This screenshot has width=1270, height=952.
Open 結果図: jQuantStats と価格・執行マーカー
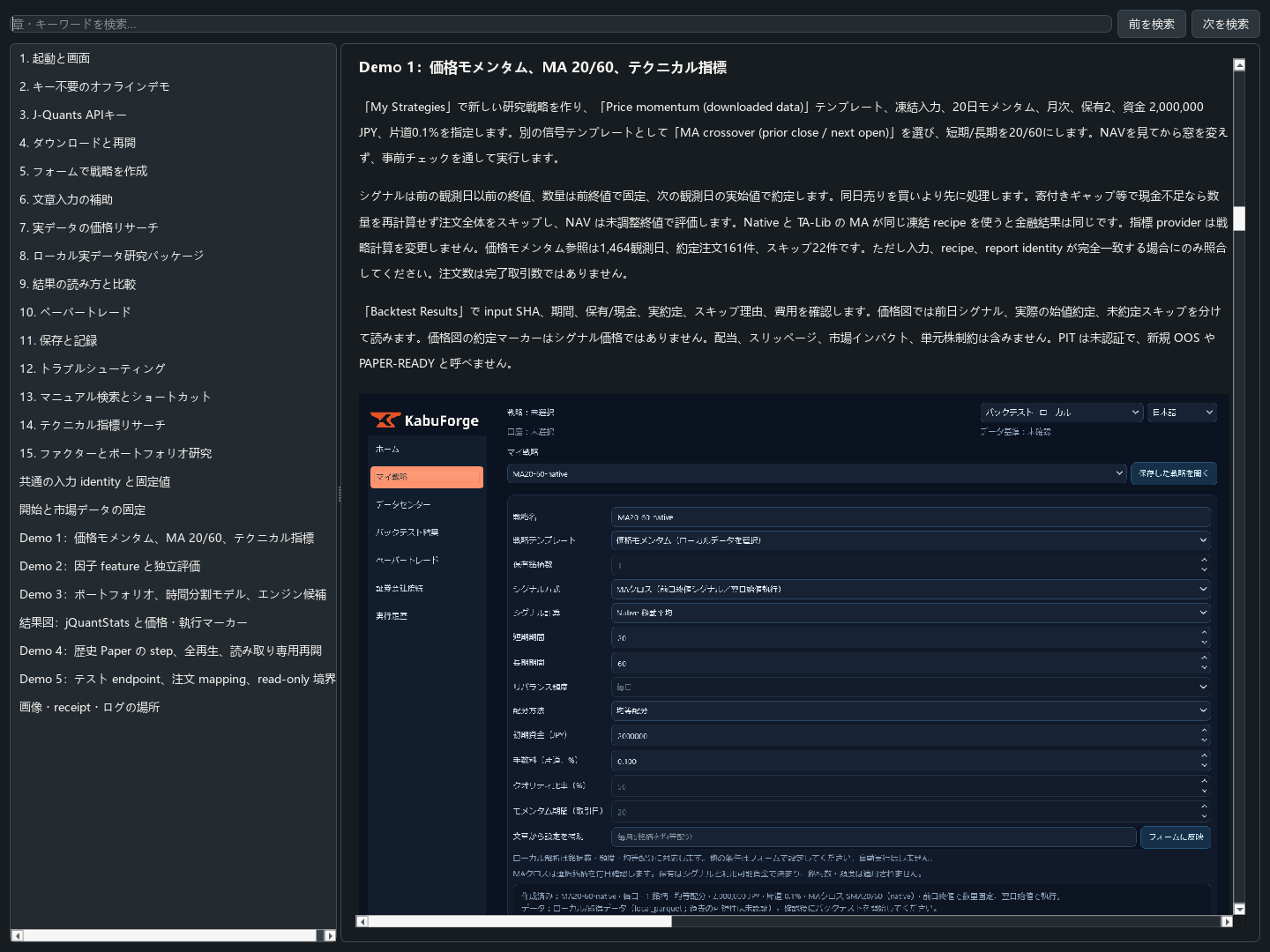click(x=174, y=622)
